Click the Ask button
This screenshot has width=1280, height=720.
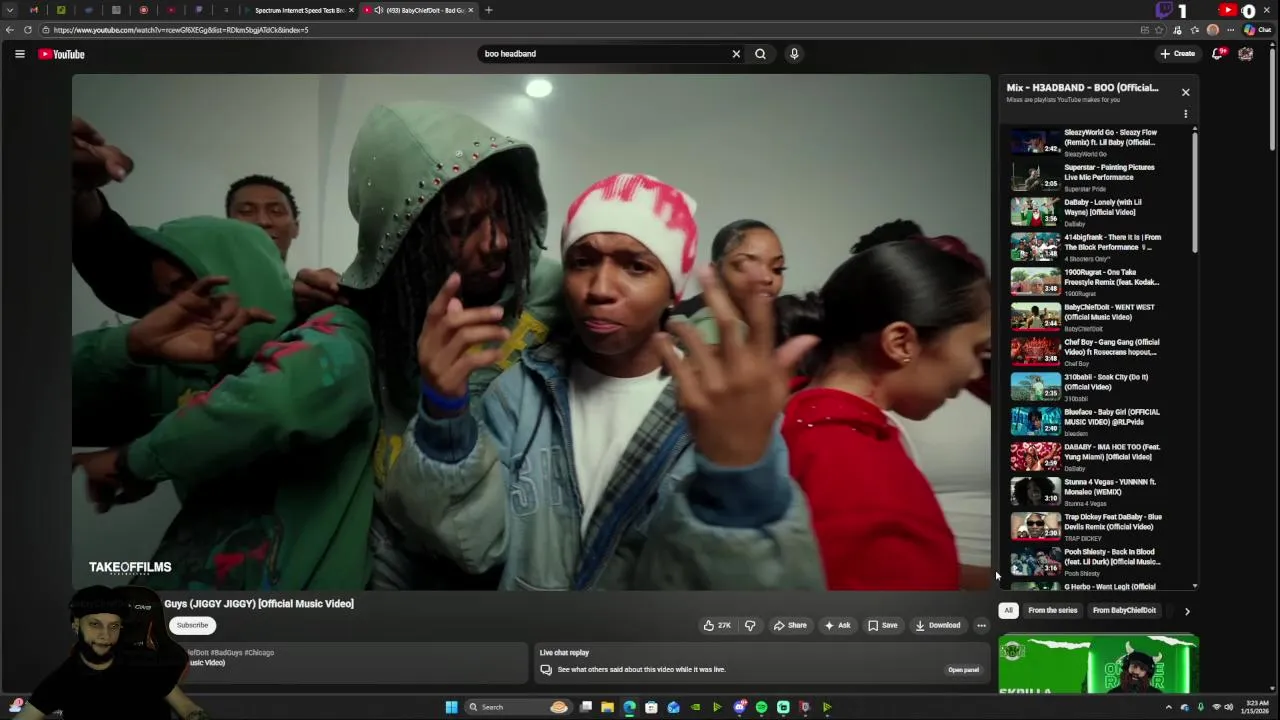click(x=837, y=626)
